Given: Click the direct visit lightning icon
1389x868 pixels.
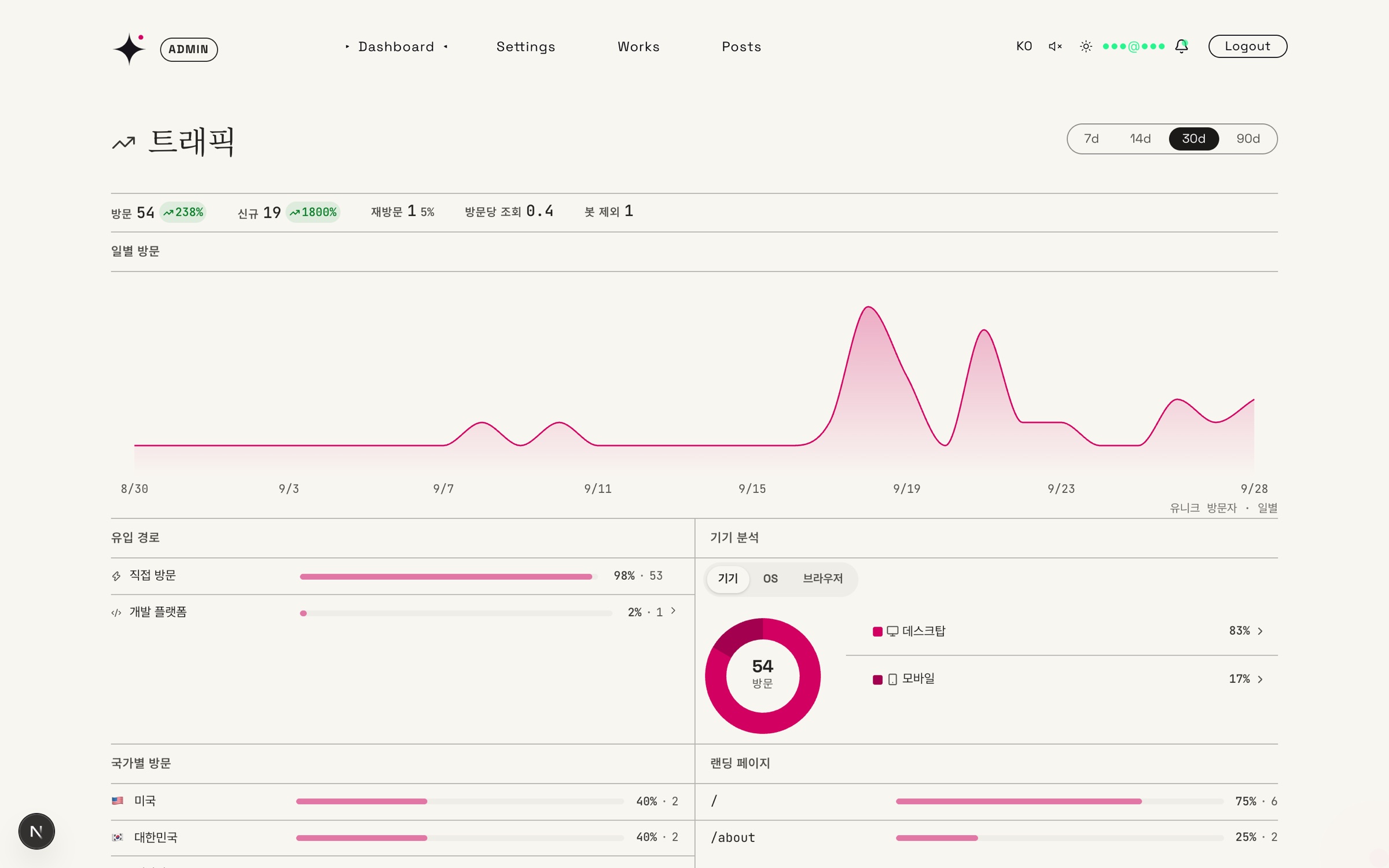Looking at the screenshot, I should (x=116, y=576).
